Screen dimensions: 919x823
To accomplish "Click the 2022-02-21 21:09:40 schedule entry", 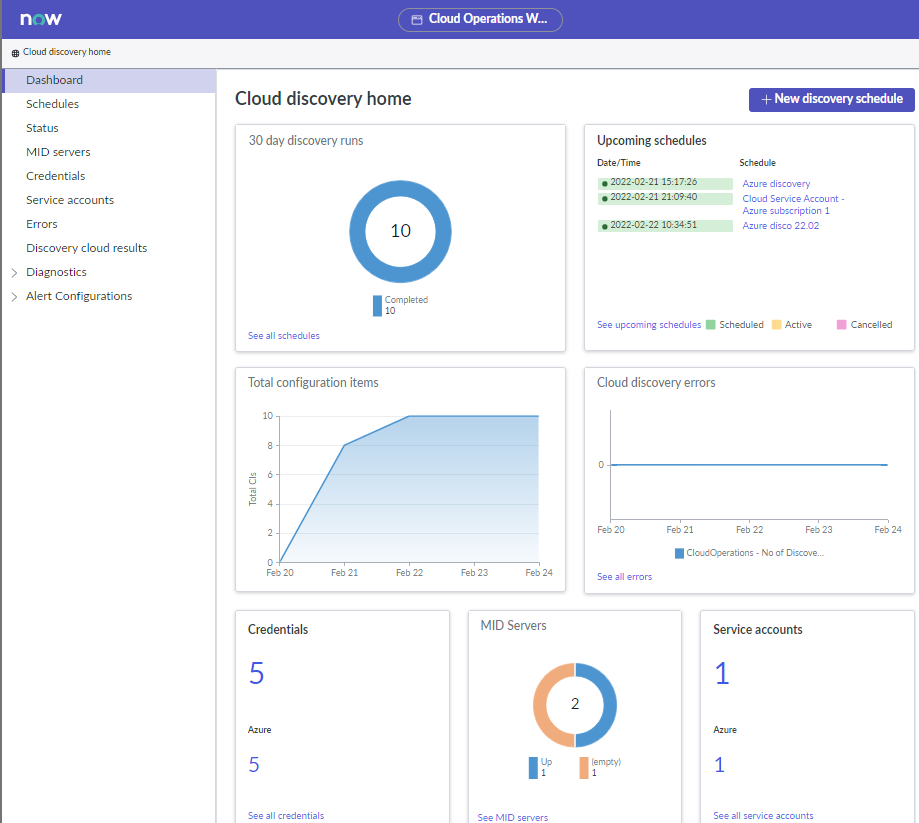I will 665,198.
